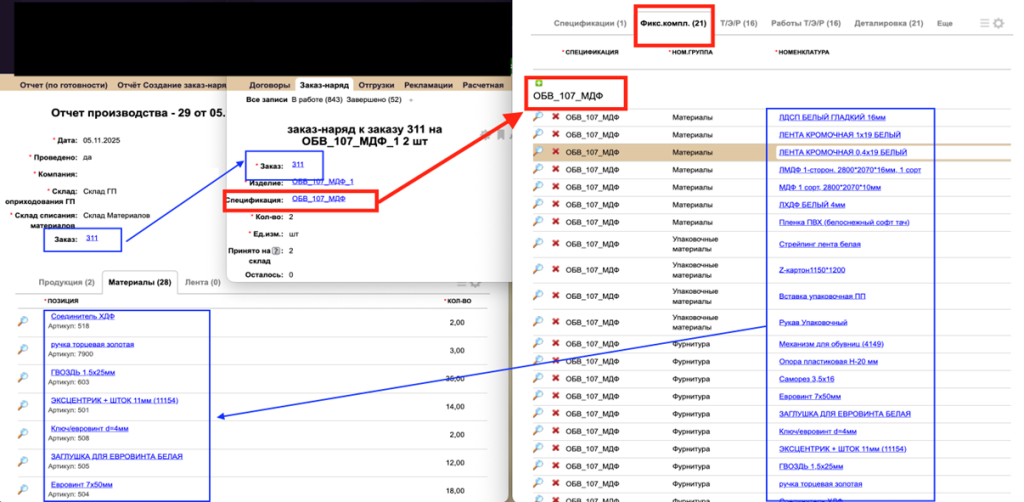Open the Еще tab dropdown
The height and width of the screenshot is (502, 1024).
(x=944, y=23)
